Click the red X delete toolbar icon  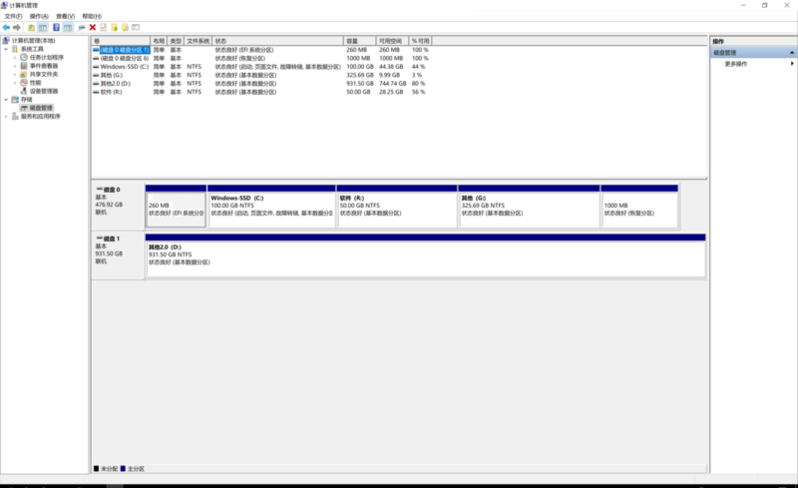tap(92, 27)
